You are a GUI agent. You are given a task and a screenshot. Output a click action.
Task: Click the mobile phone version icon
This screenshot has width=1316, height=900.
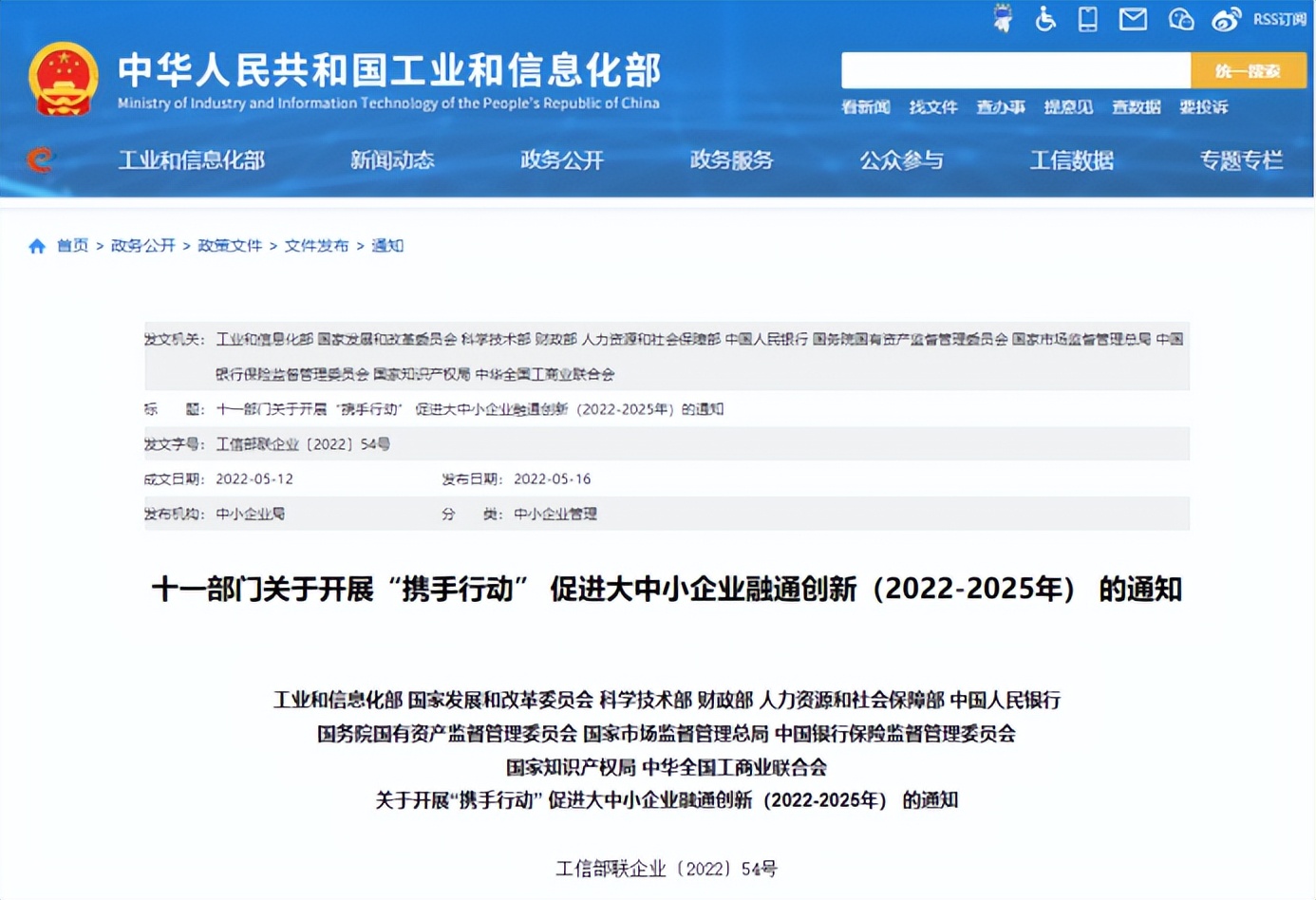pyautogui.click(x=1088, y=18)
